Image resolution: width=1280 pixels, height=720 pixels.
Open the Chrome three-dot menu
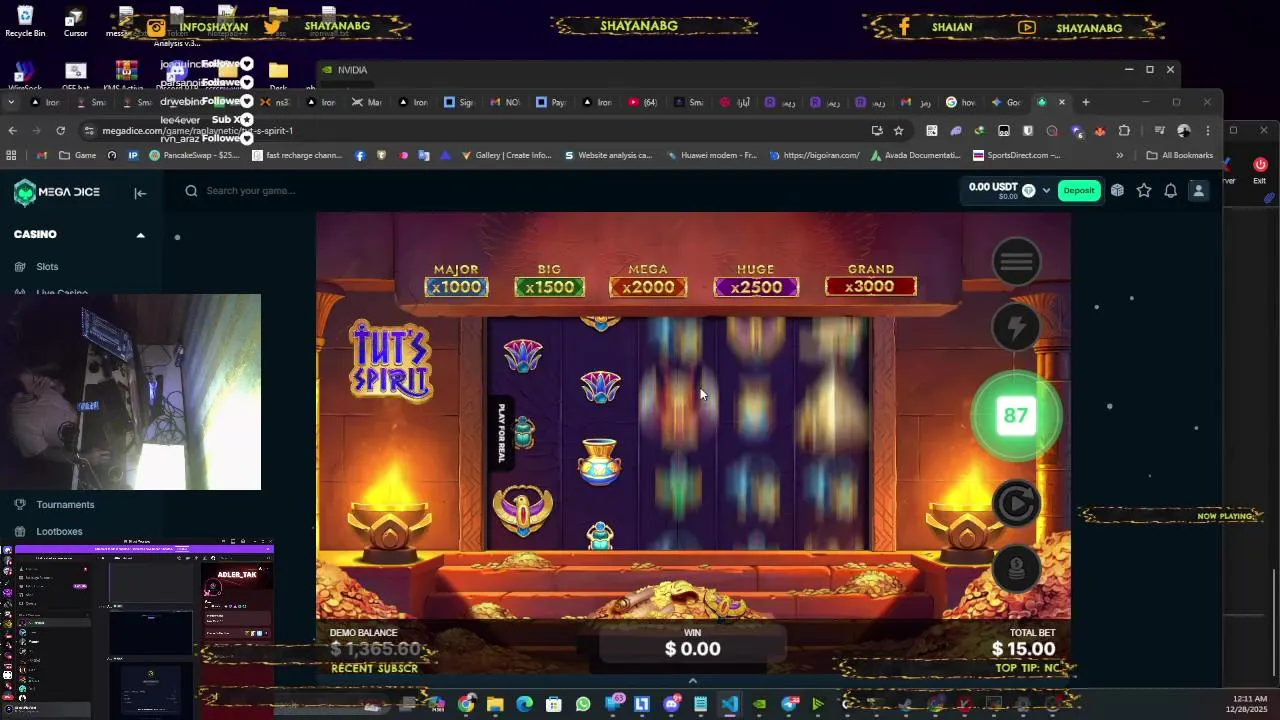[x=1208, y=131]
